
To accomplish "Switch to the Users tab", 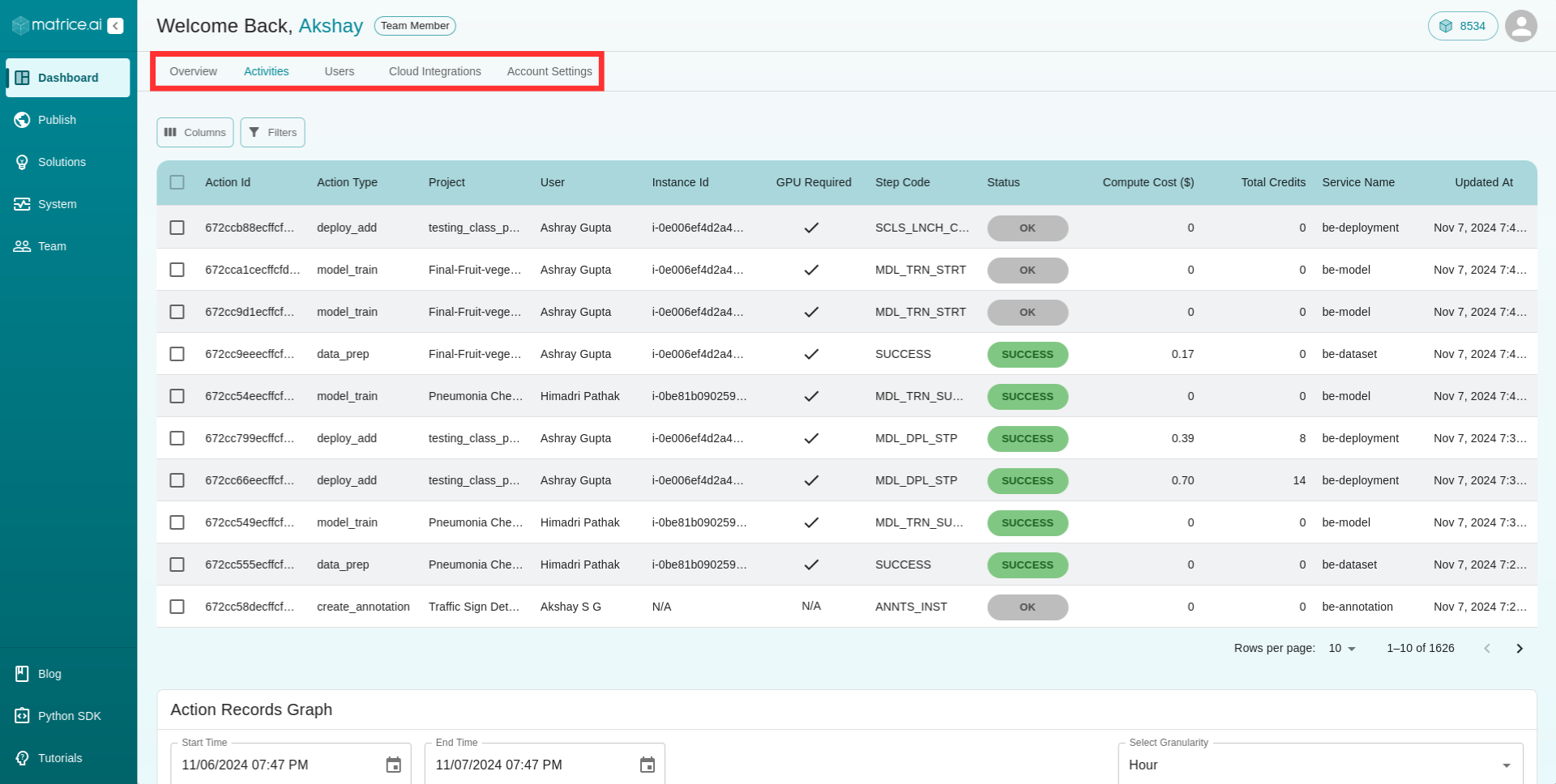I will [340, 71].
